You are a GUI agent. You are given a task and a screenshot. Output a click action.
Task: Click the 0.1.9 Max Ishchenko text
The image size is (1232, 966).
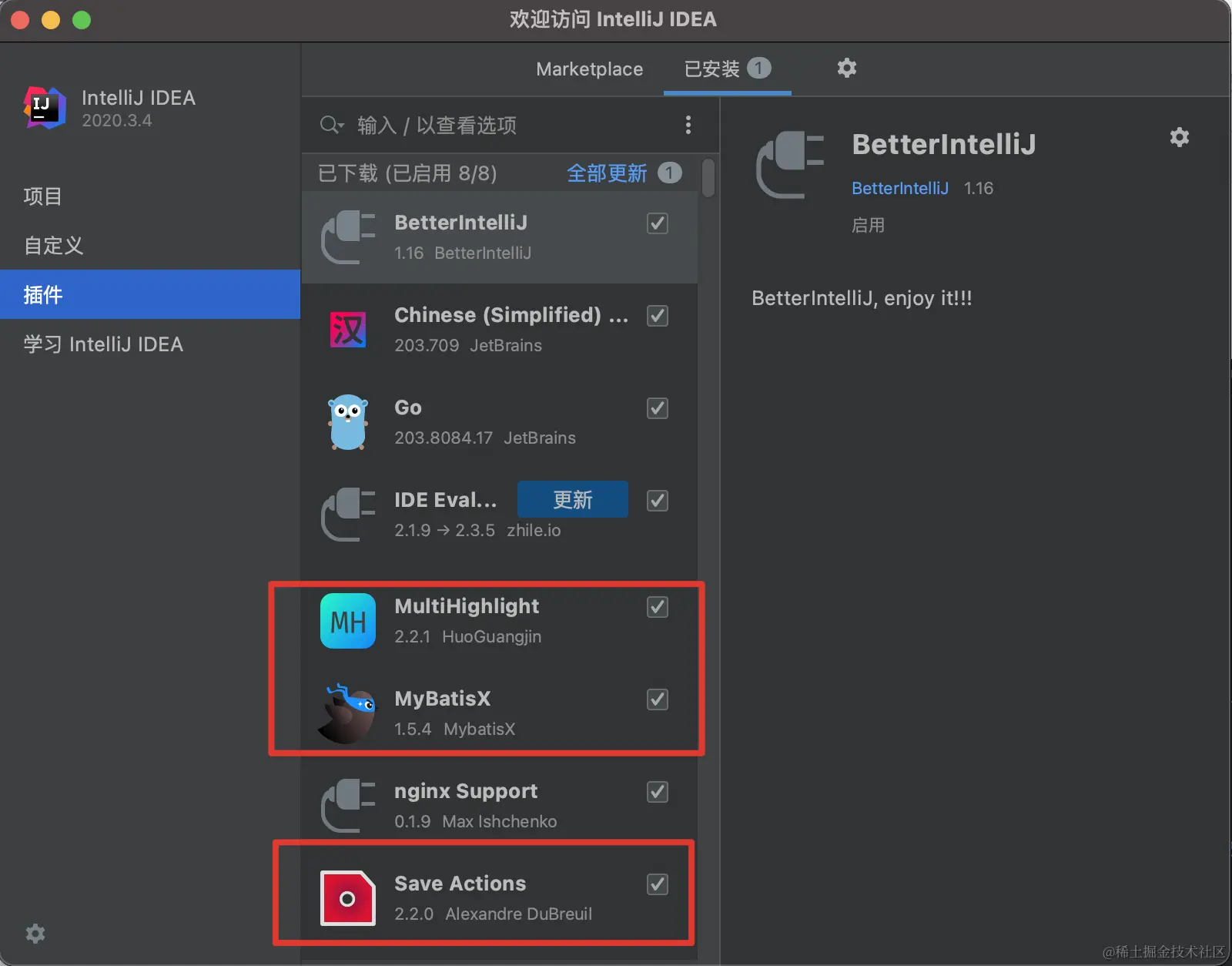click(x=476, y=821)
